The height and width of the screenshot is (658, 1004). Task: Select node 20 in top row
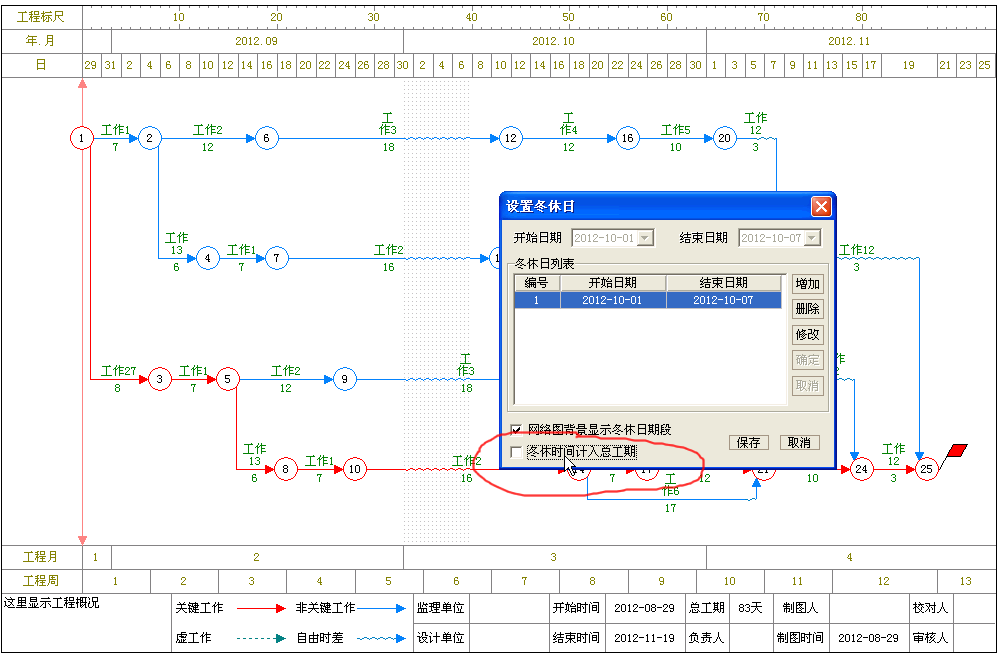coord(724,138)
